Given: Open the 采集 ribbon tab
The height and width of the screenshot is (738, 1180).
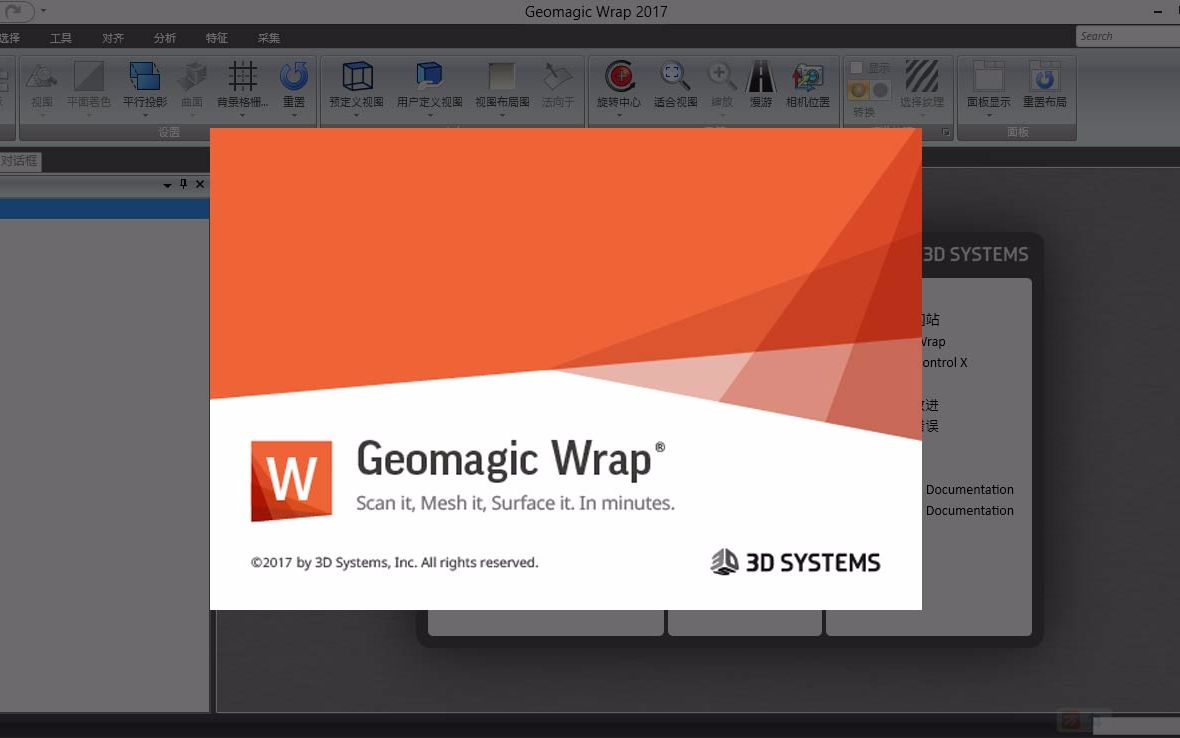Looking at the screenshot, I should point(269,38).
